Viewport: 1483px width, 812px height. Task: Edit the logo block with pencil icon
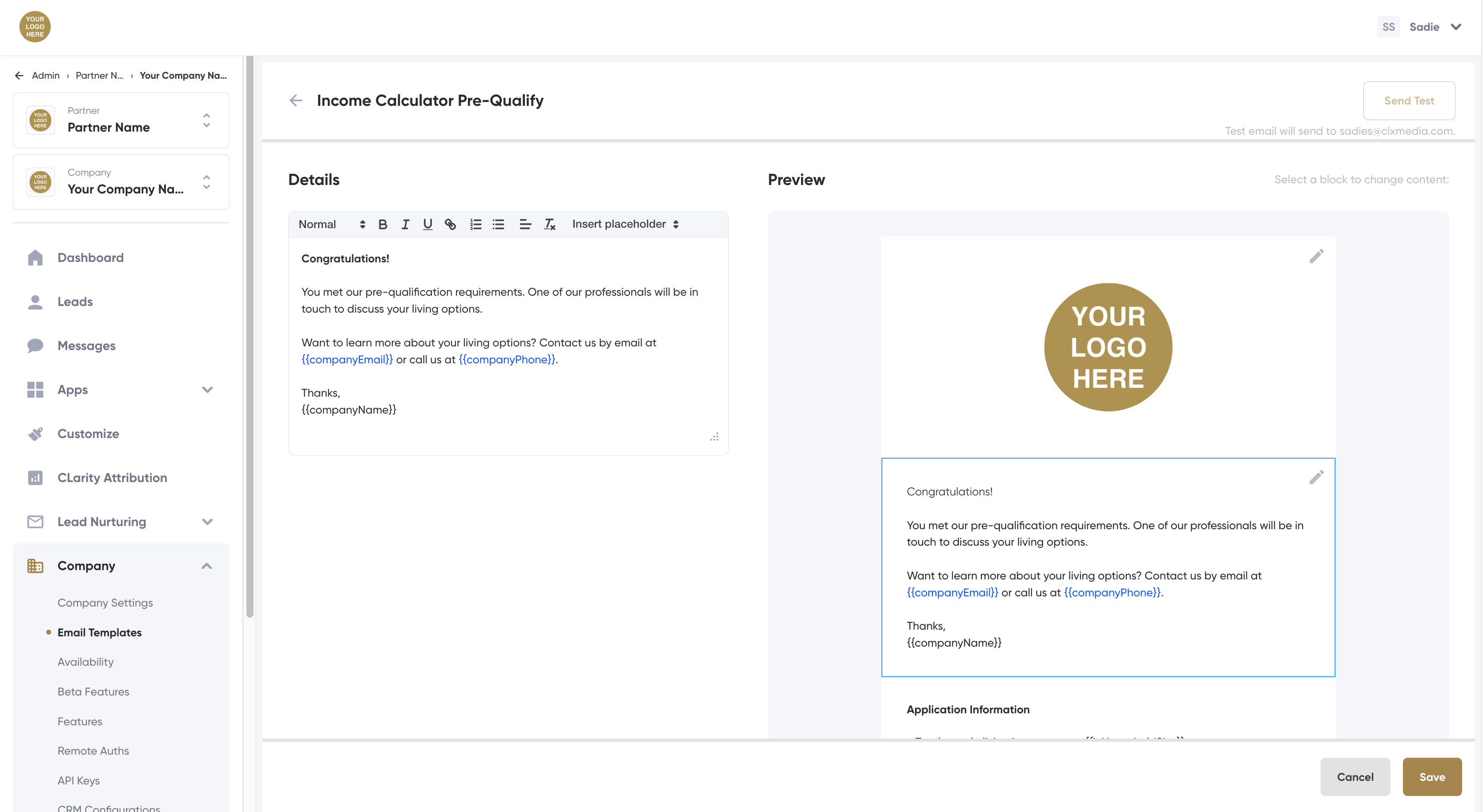click(x=1316, y=256)
